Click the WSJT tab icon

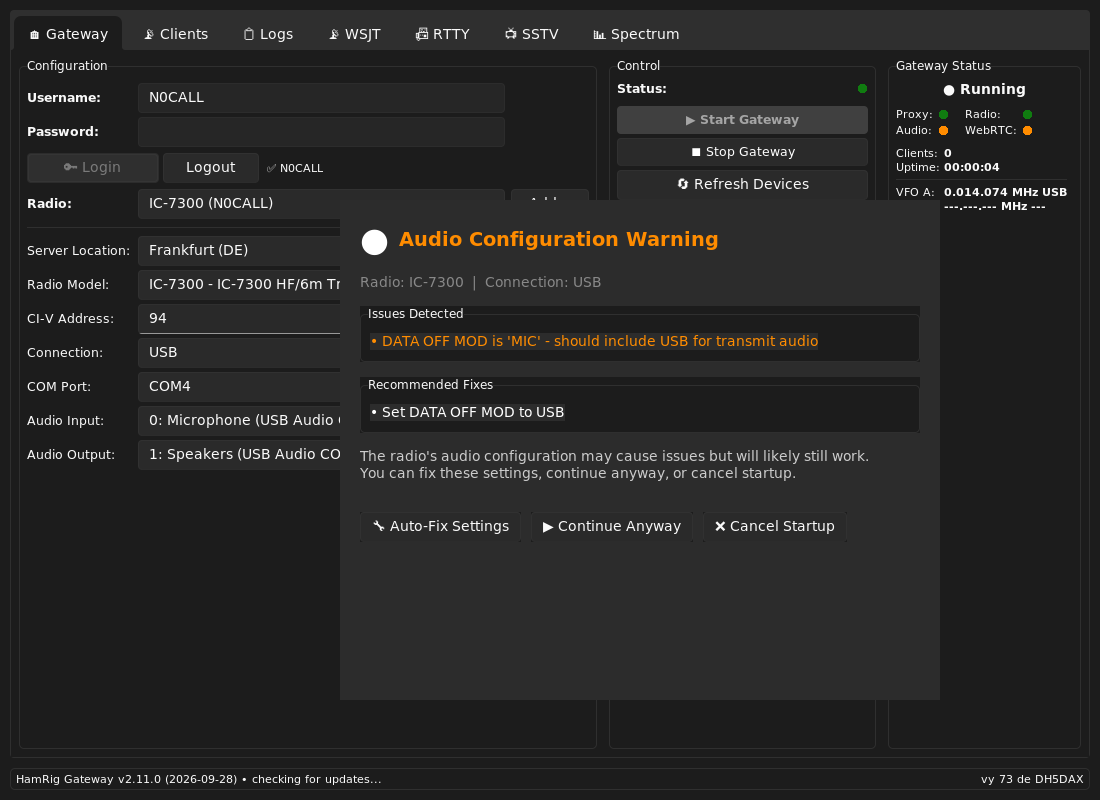[x=334, y=34]
